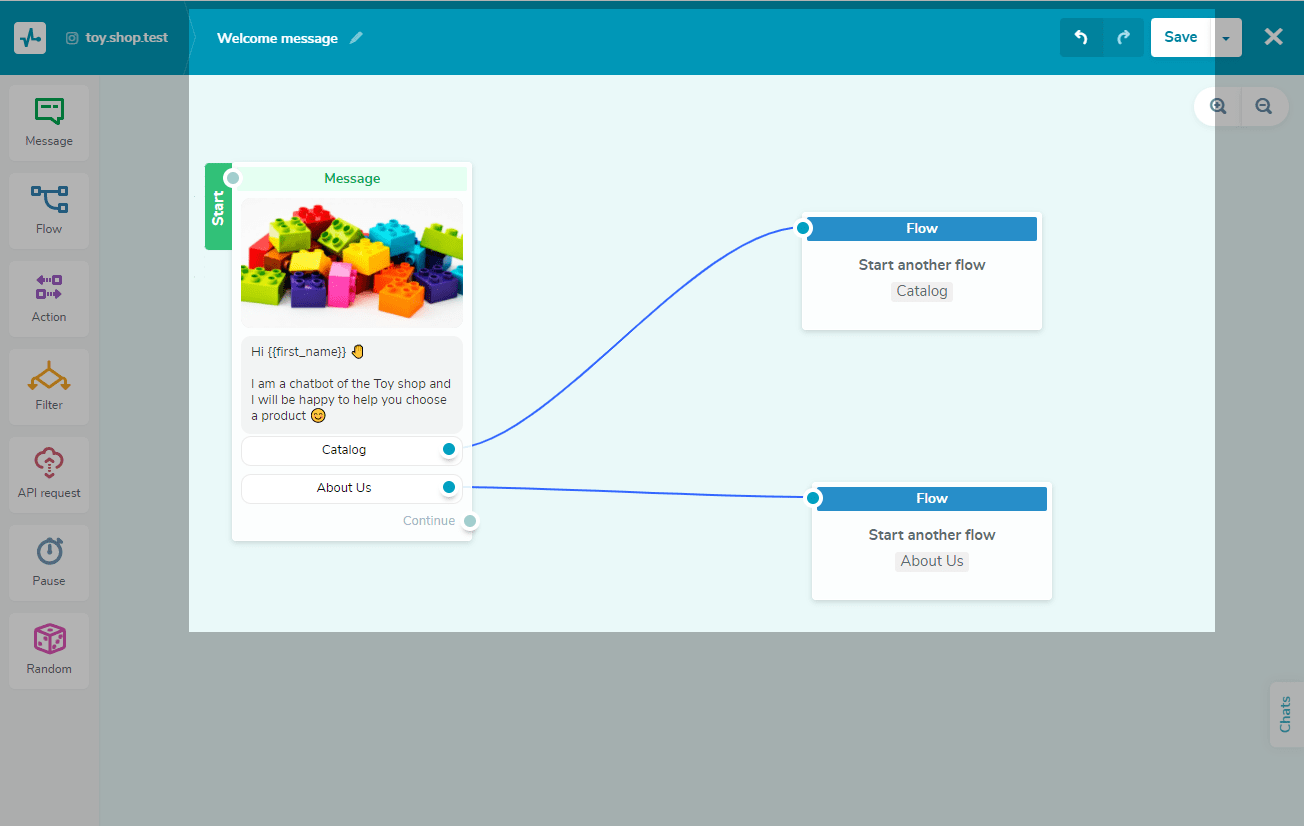Select the Message block tool
This screenshot has height=826, width=1304.
(x=48, y=122)
